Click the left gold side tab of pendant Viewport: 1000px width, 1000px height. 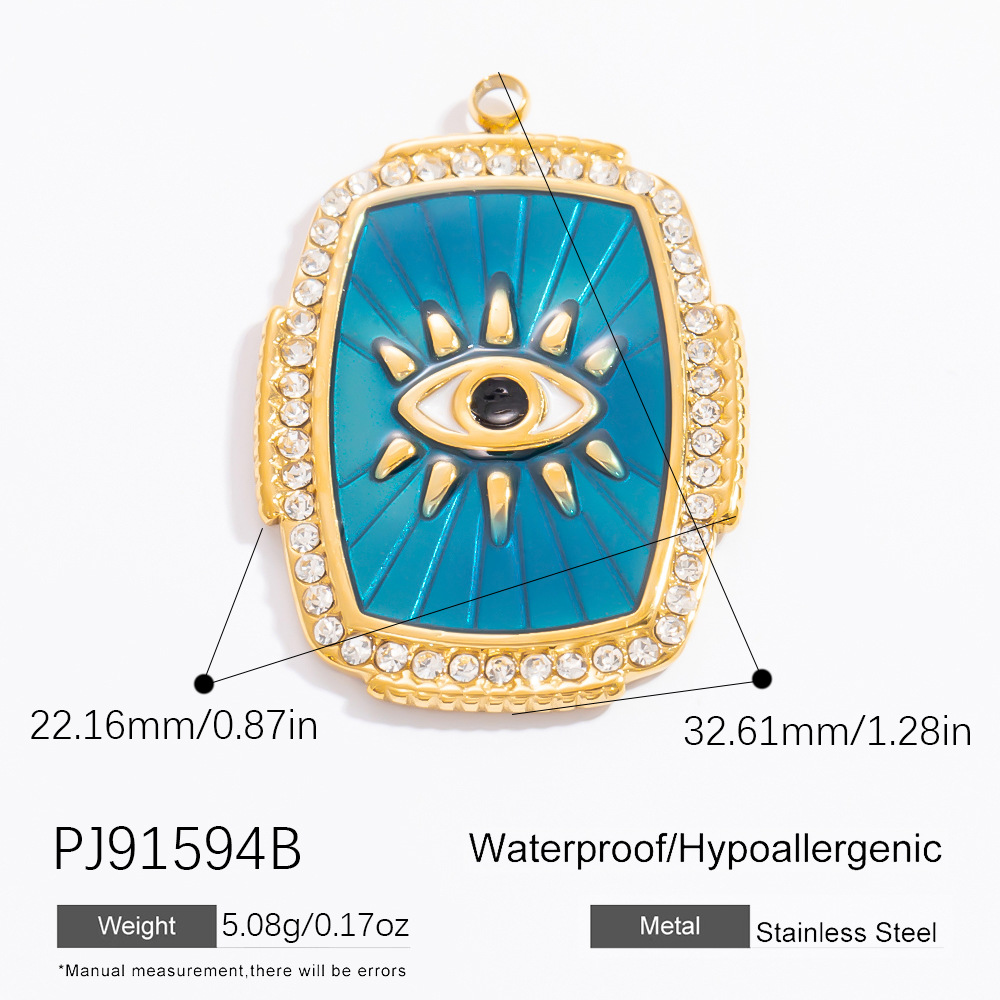click(268, 415)
